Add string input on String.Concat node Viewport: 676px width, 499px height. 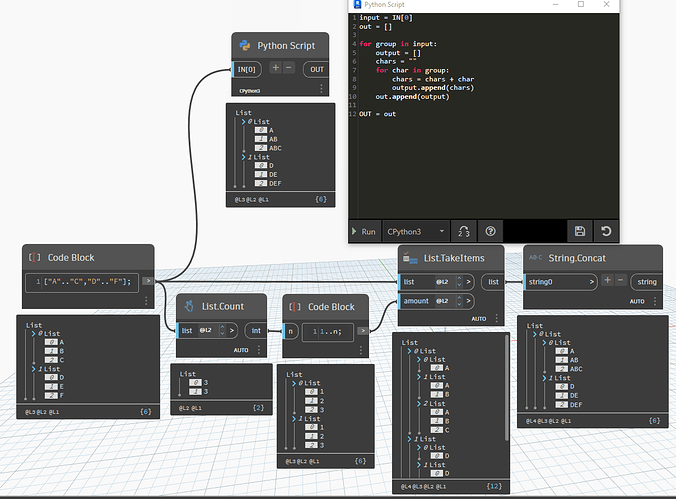pos(609,282)
